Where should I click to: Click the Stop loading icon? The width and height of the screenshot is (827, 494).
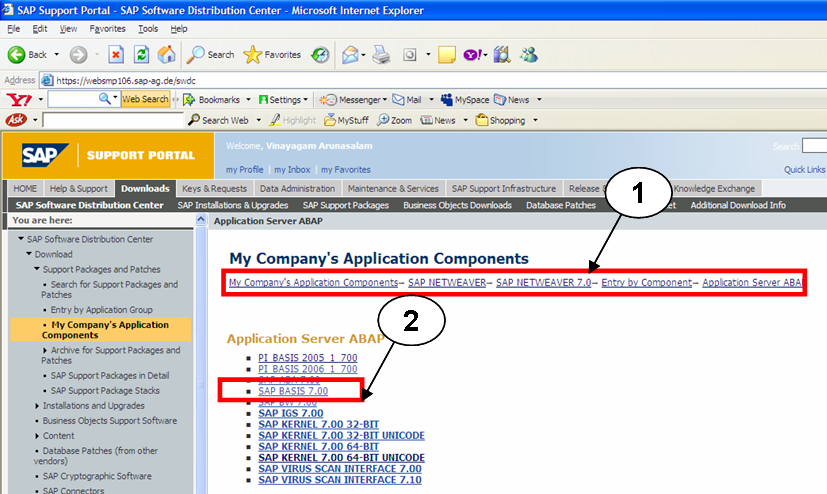pyautogui.click(x=116, y=54)
